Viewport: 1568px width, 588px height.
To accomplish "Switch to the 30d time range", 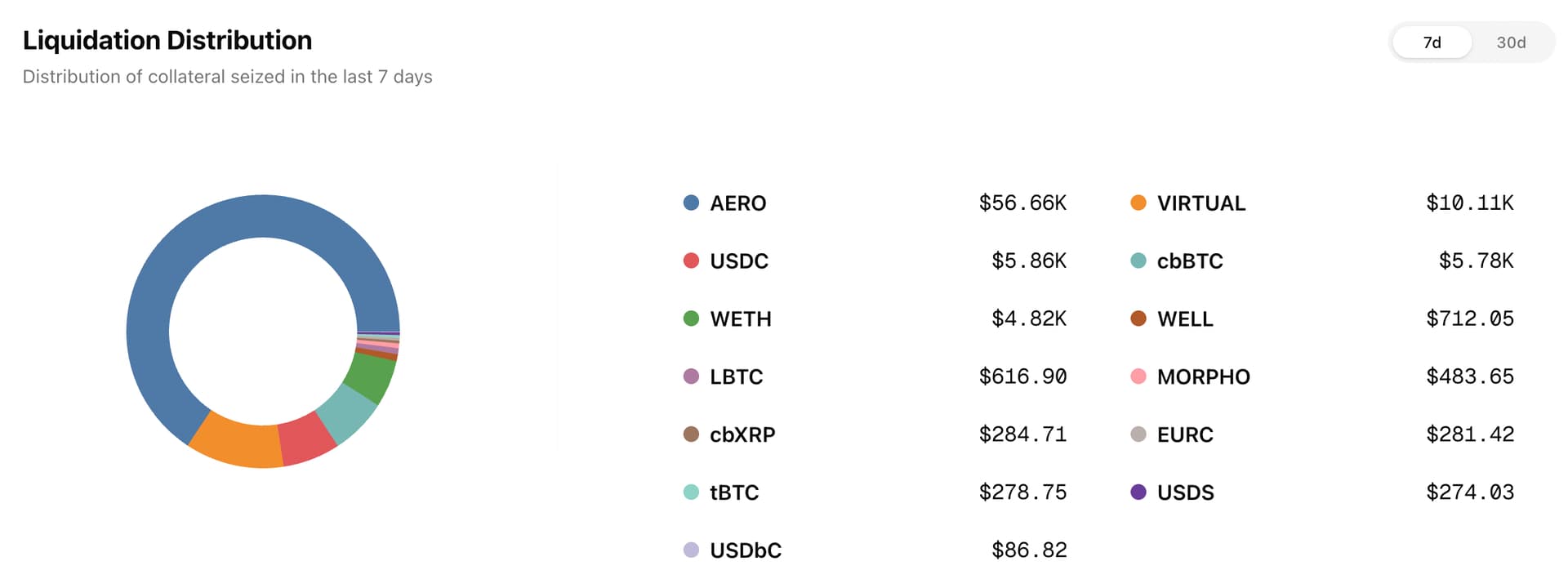I will coord(1511,42).
